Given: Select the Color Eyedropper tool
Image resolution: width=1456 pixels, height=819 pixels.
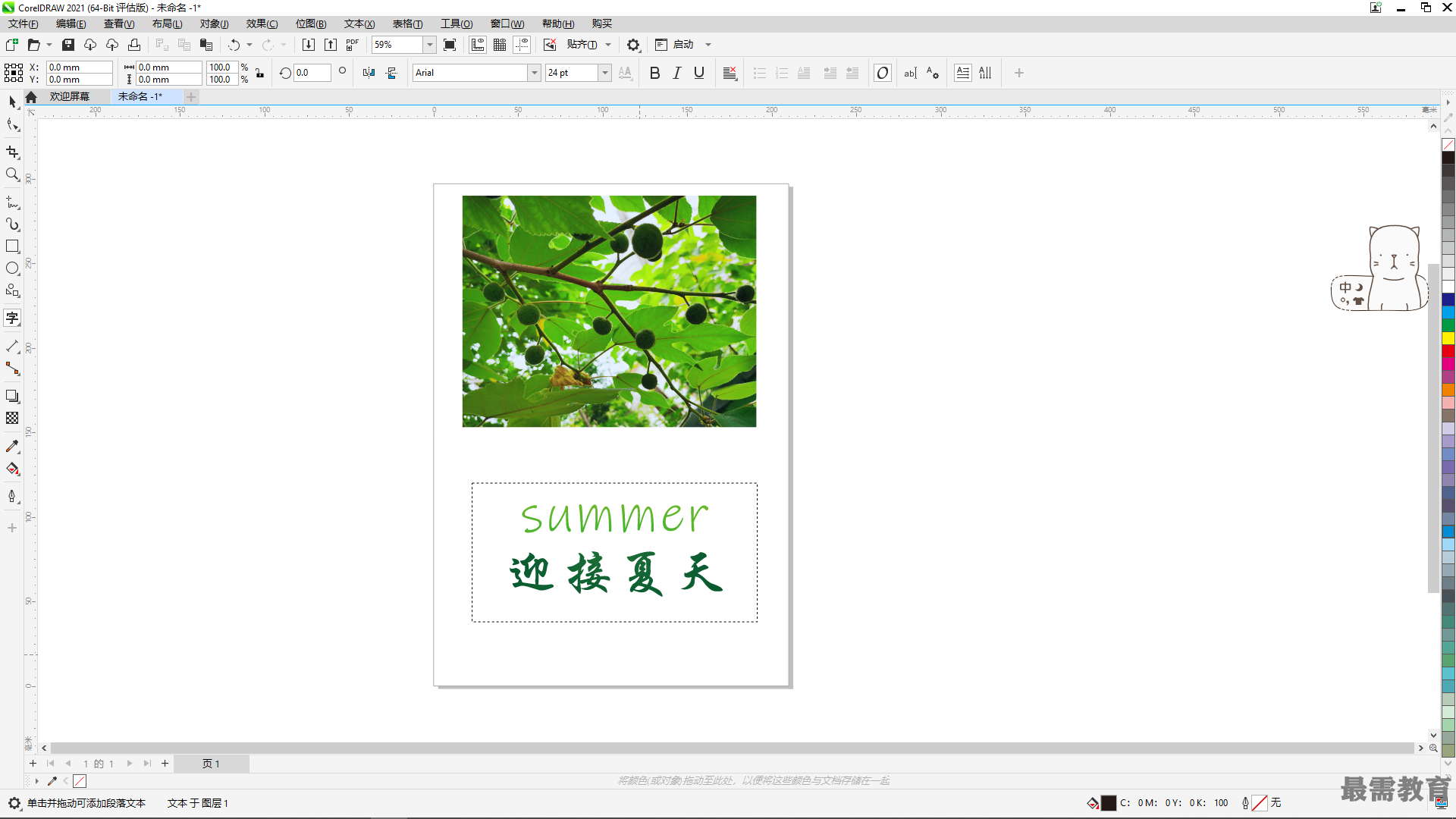Looking at the screenshot, I should click(12, 447).
